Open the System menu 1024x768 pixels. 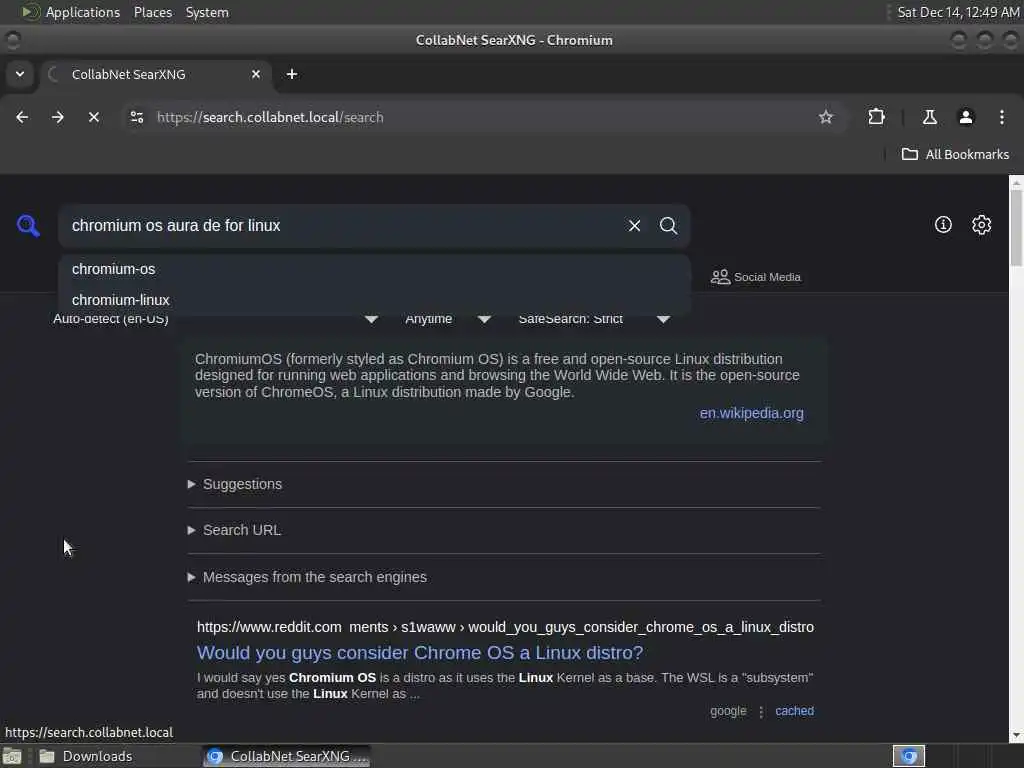tap(207, 12)
